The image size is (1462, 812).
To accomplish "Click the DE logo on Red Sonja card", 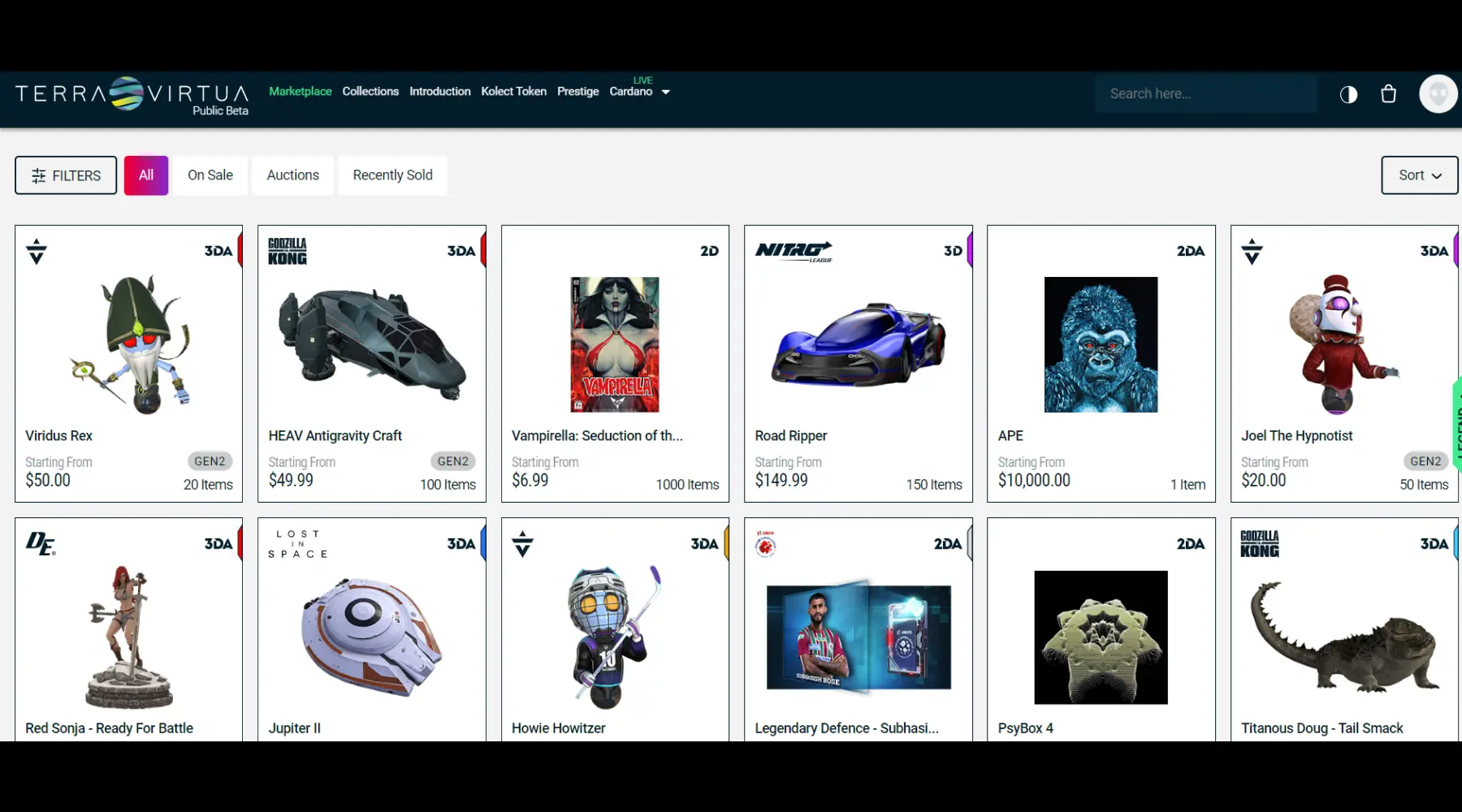I will 41,543.
